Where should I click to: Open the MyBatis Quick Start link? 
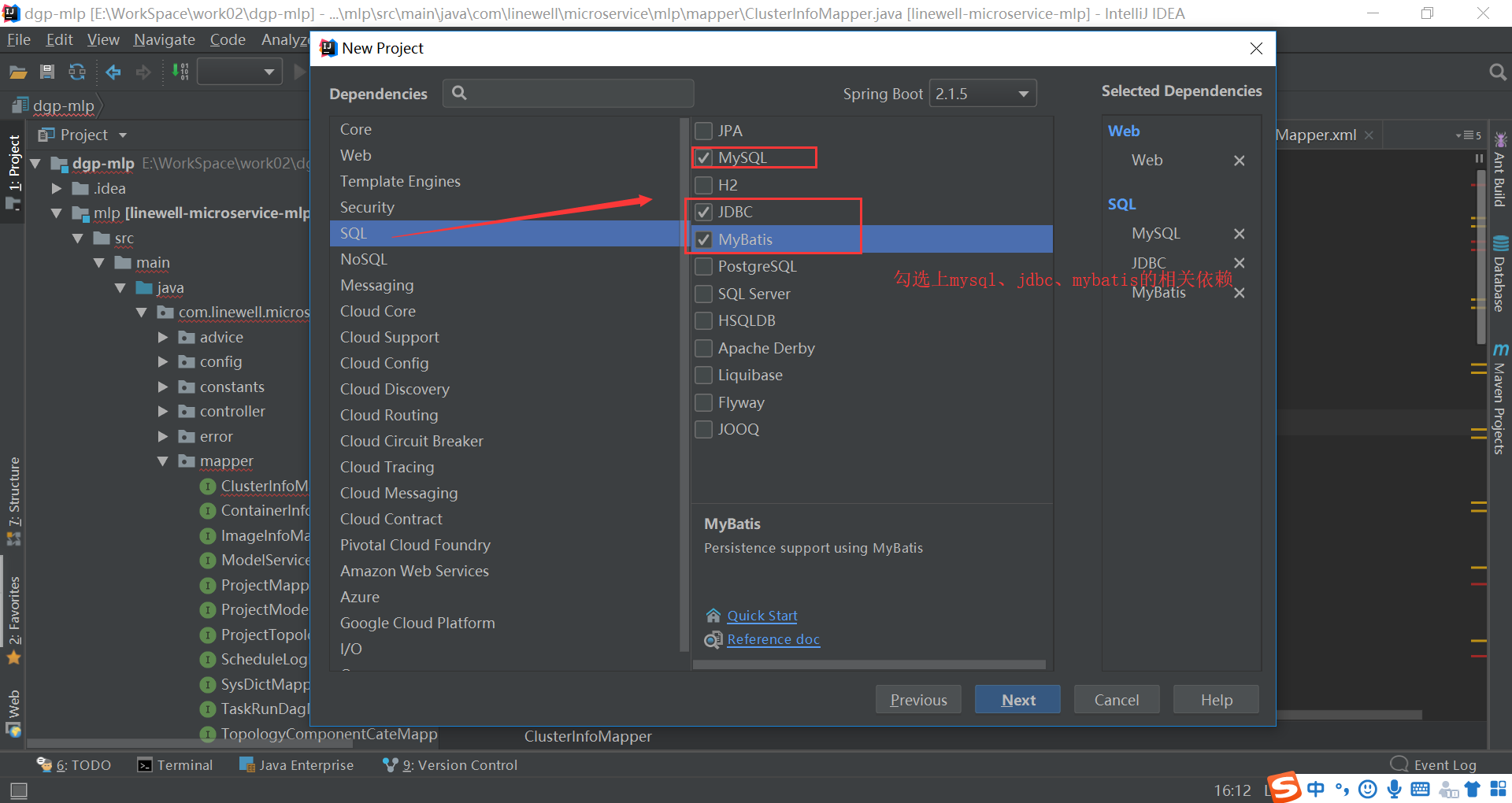click(762, 616)
